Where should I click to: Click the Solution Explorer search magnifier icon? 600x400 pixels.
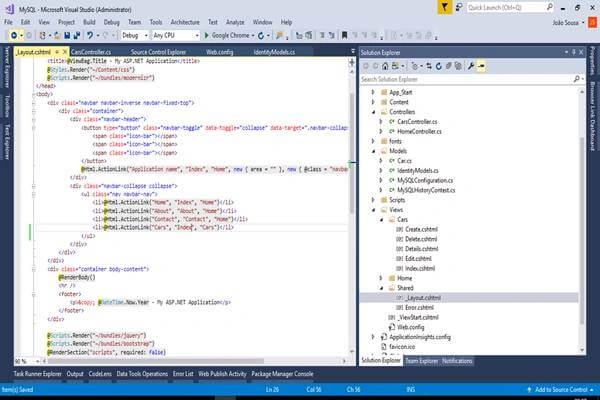click(x=577, y=79)
